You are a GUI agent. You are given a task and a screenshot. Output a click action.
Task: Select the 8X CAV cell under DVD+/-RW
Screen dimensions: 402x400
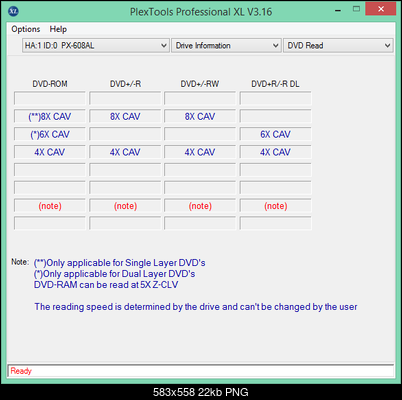(x=200, y=117)
